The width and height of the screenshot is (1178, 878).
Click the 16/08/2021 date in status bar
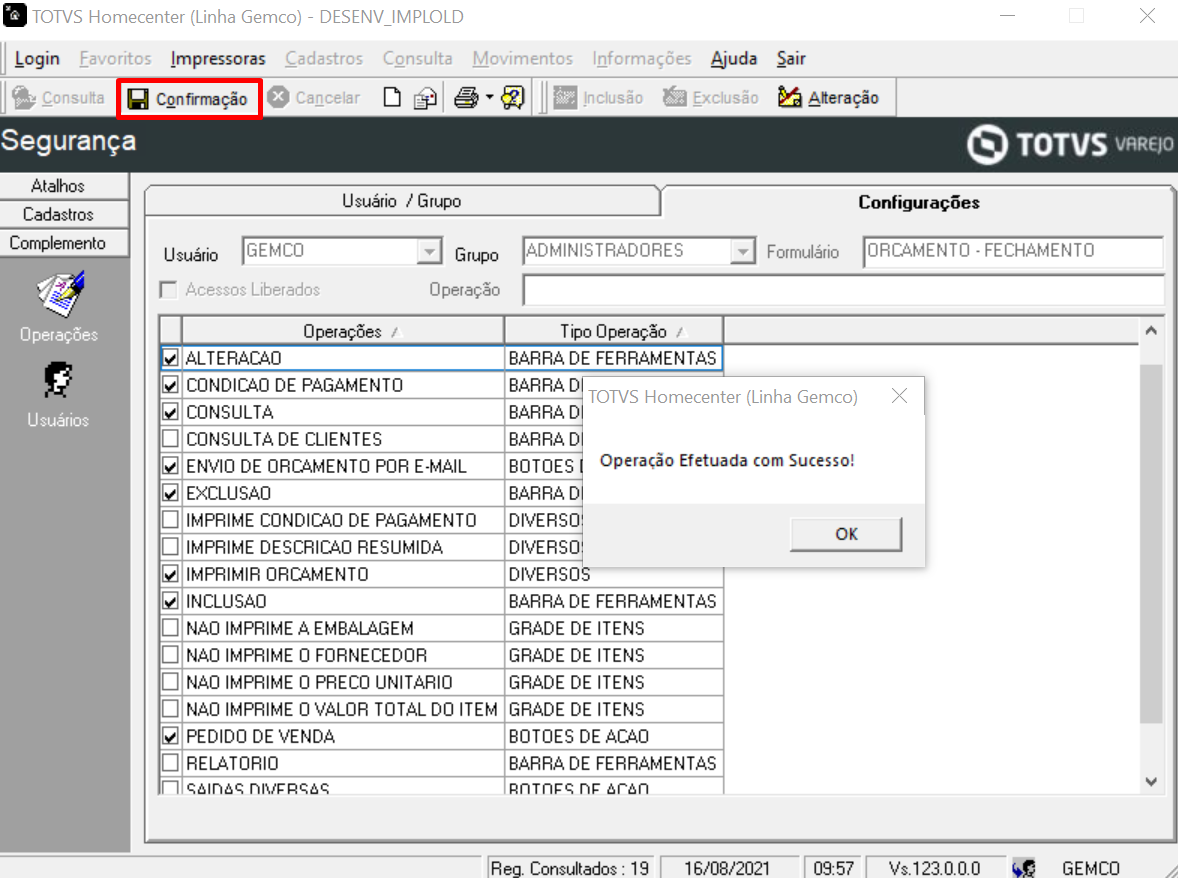click(726, 868)
